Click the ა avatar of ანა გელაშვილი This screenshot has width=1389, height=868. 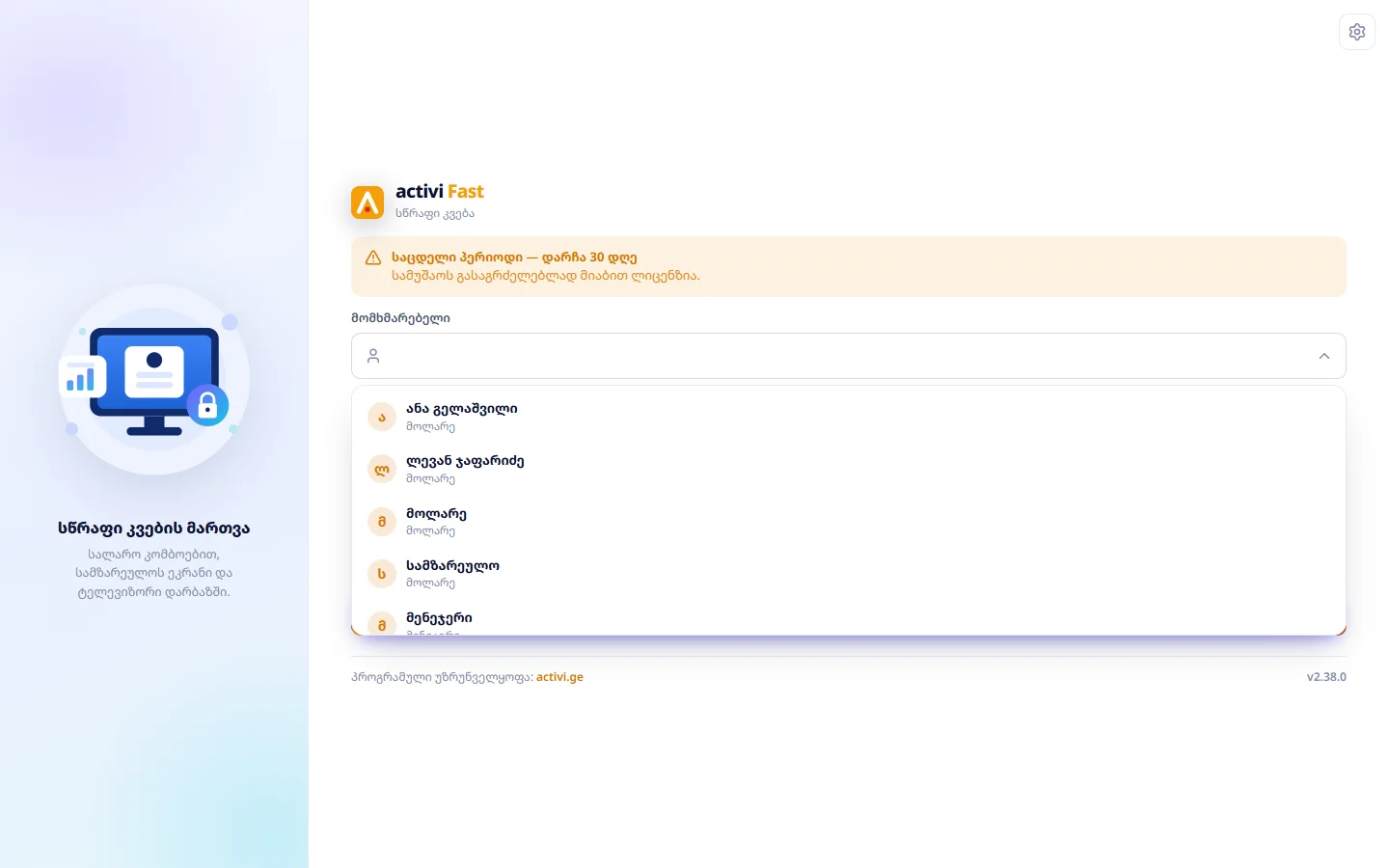coord(382,417)
